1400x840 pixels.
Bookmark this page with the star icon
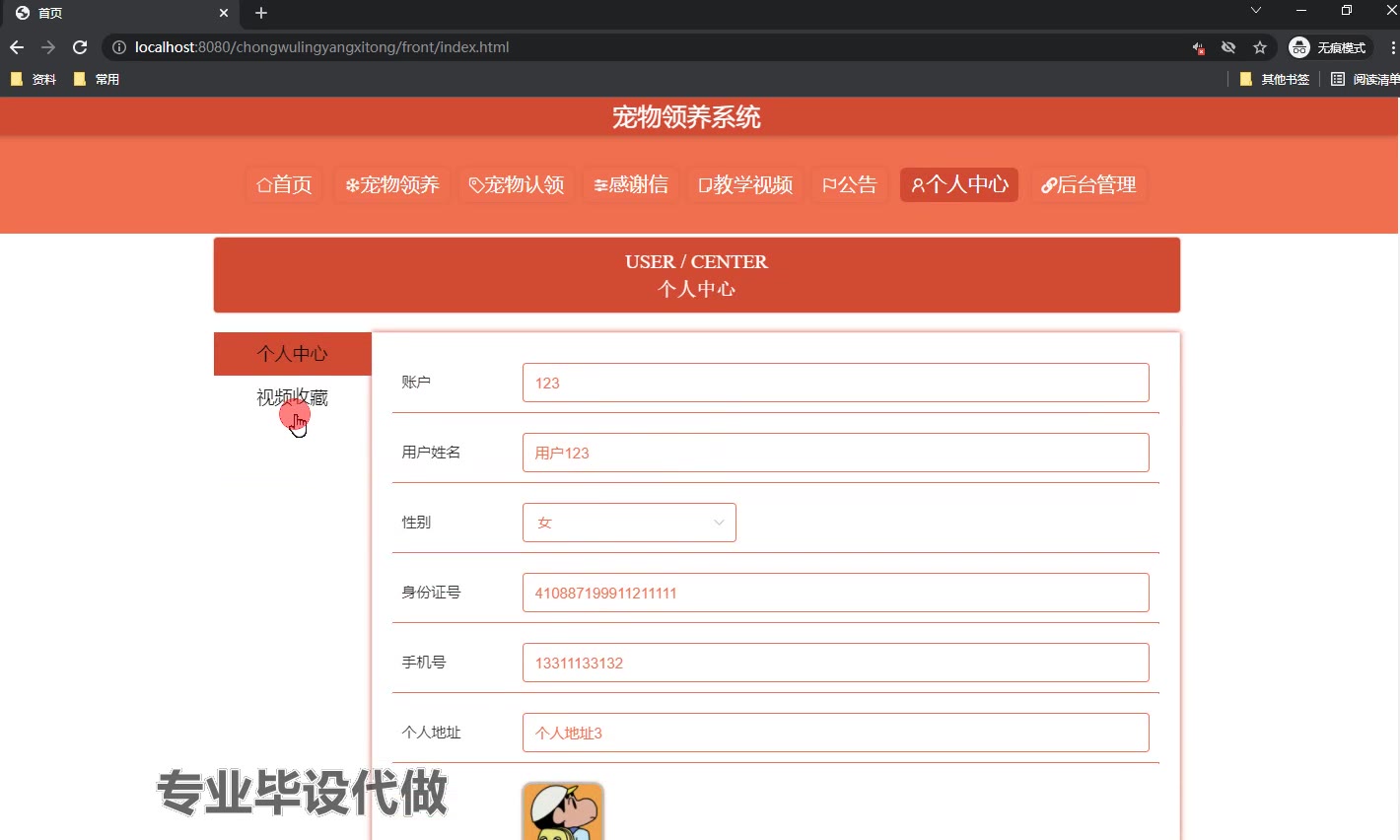click(1260, 47)
